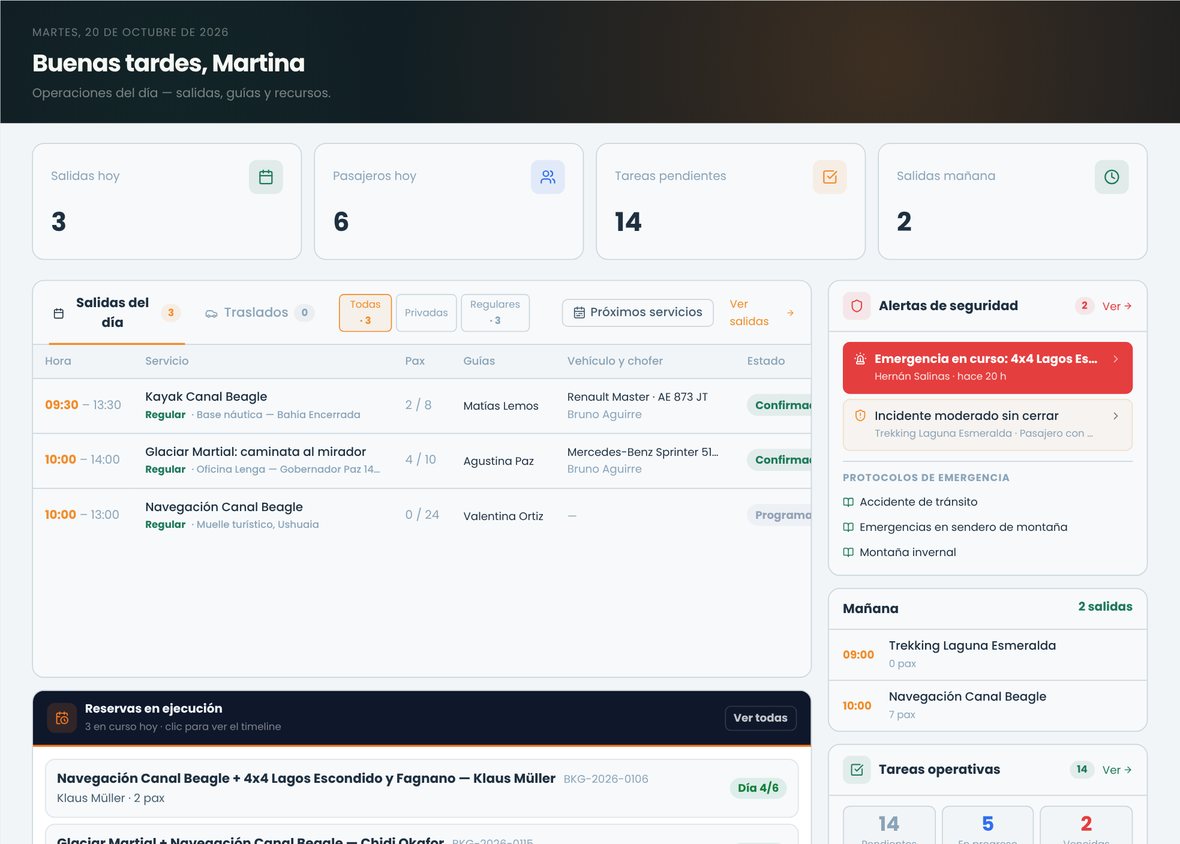
Task: Select the Regulares filter chip
Action: (495, 313)
